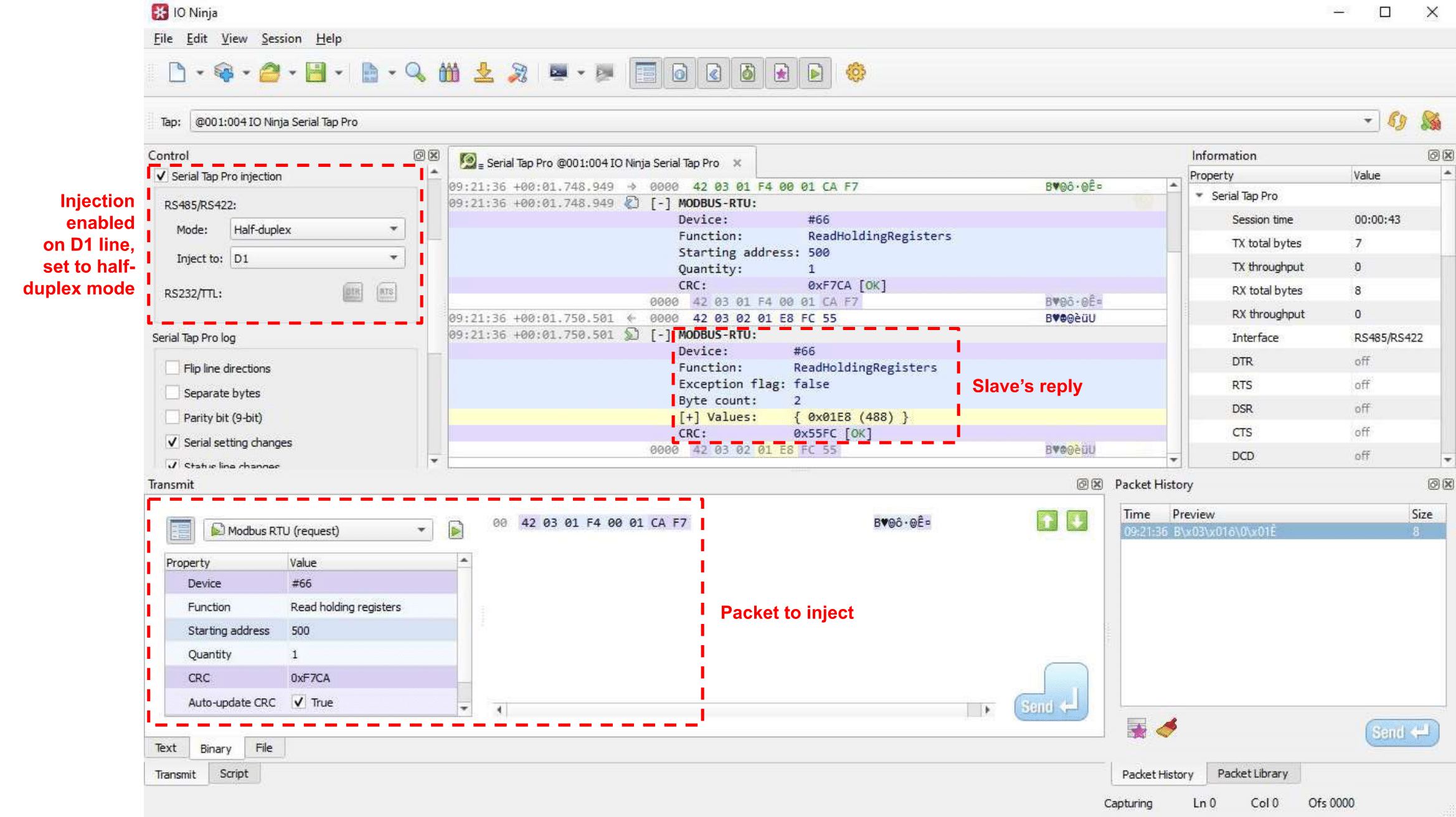The image size is (1456, 817).
Task: Open the Modbus RTU (request) template dropdown
Action: tap(318, 530)
